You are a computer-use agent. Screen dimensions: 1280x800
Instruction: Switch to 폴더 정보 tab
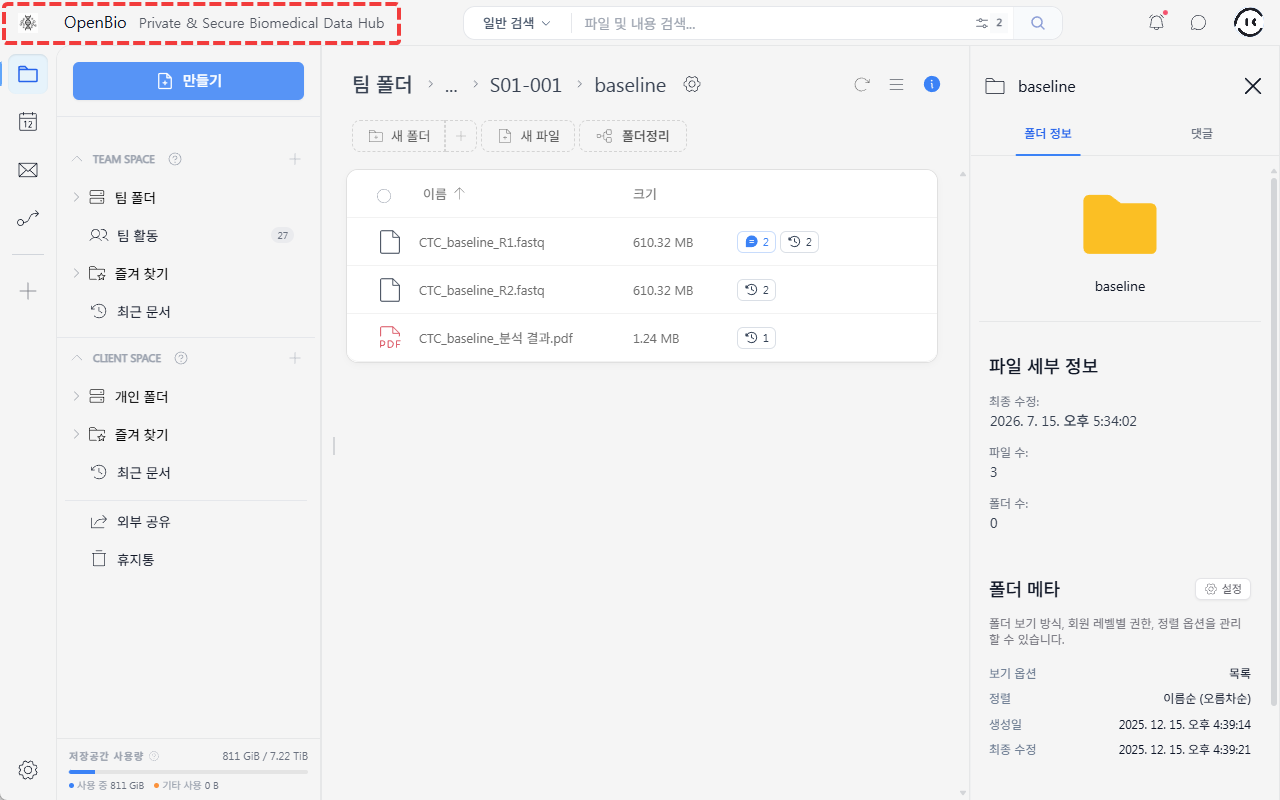coord(1048,133)
